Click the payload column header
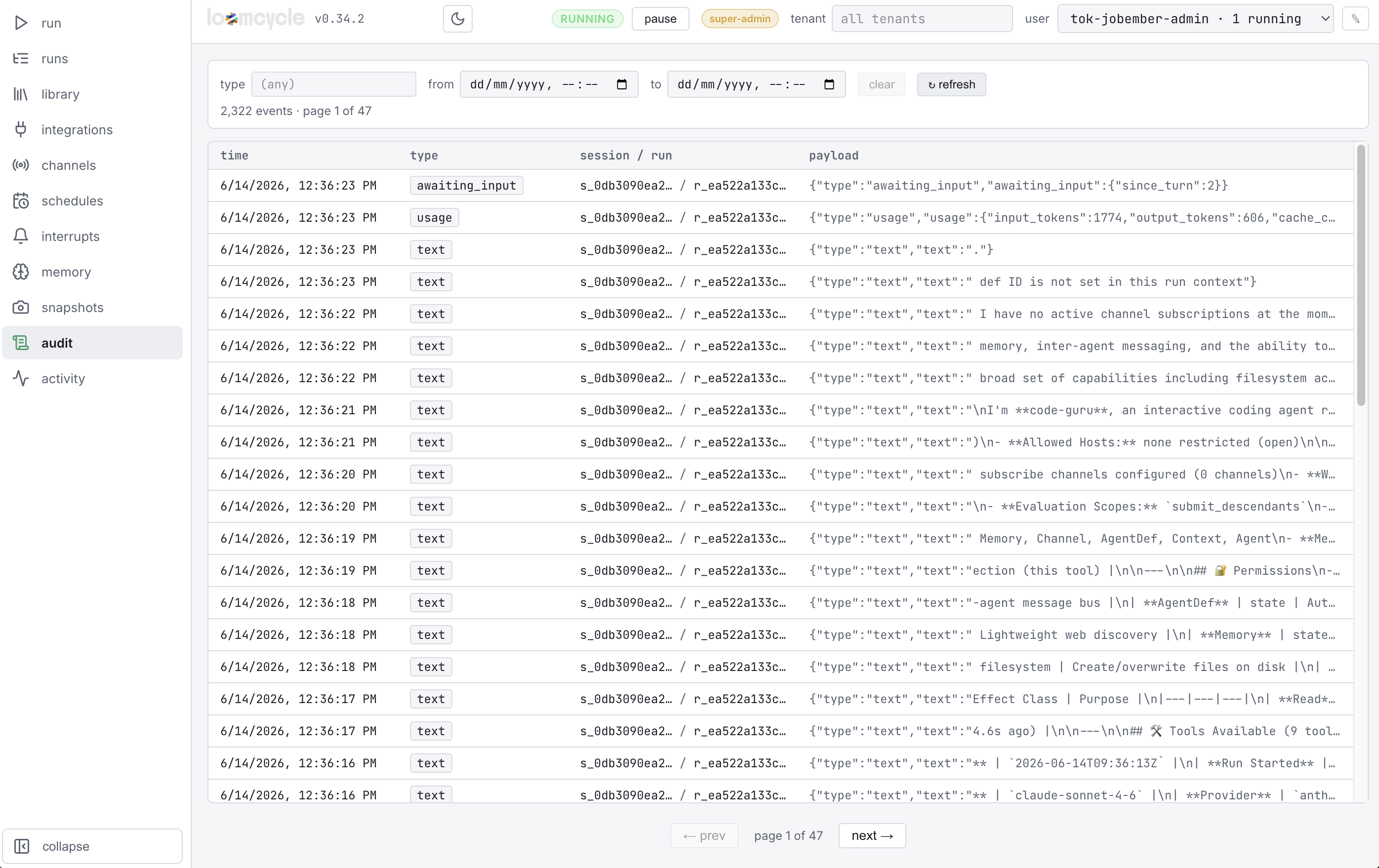 [x=833, y=155]
